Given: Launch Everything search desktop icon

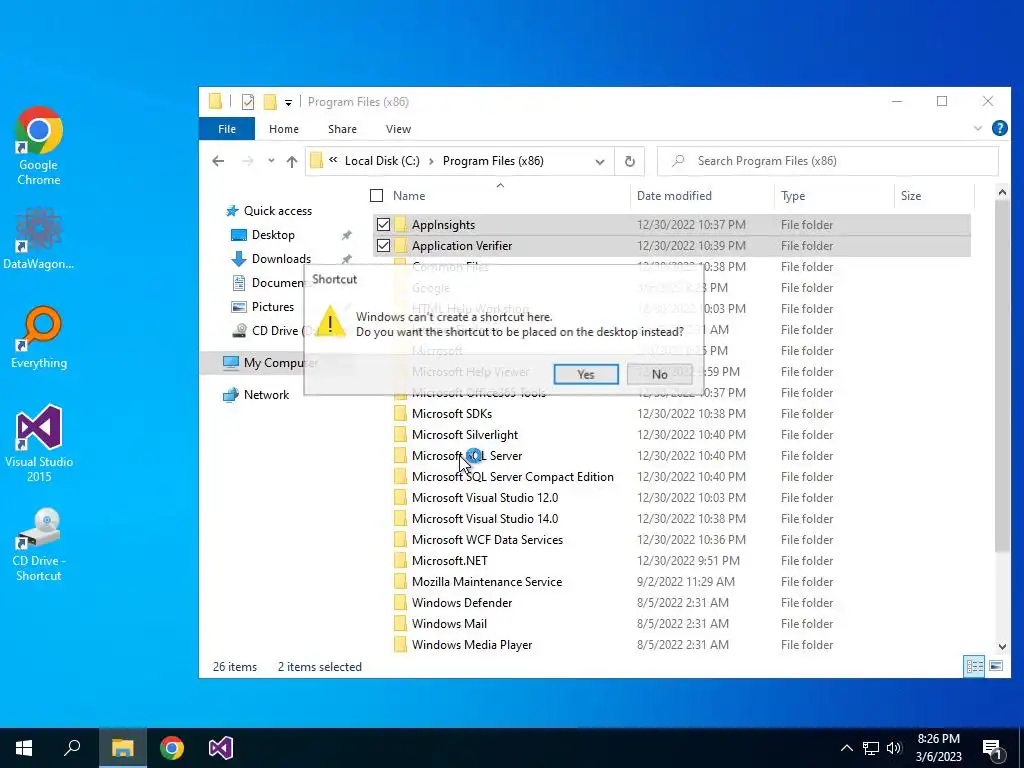Looking at the screenshot, I should click(39, 337).
